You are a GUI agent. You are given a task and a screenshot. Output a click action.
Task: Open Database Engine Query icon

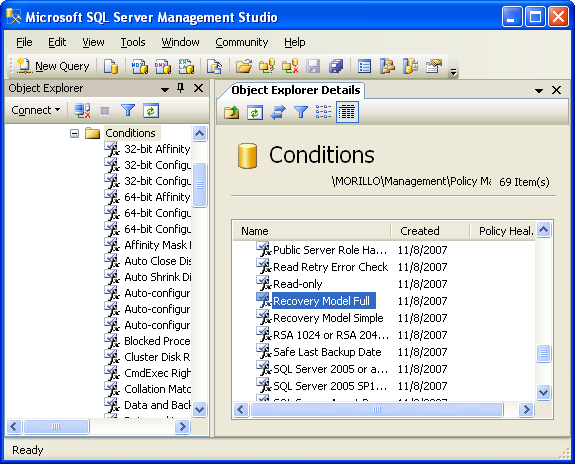110,66
